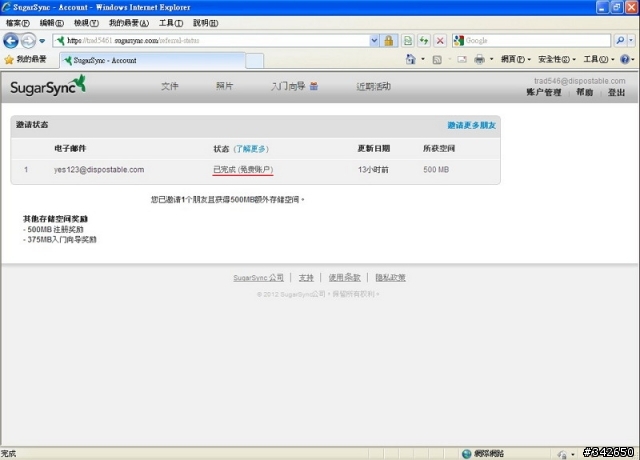
Task: Open the 隐私政策 privacy policy link
Action: click(390, 278)
